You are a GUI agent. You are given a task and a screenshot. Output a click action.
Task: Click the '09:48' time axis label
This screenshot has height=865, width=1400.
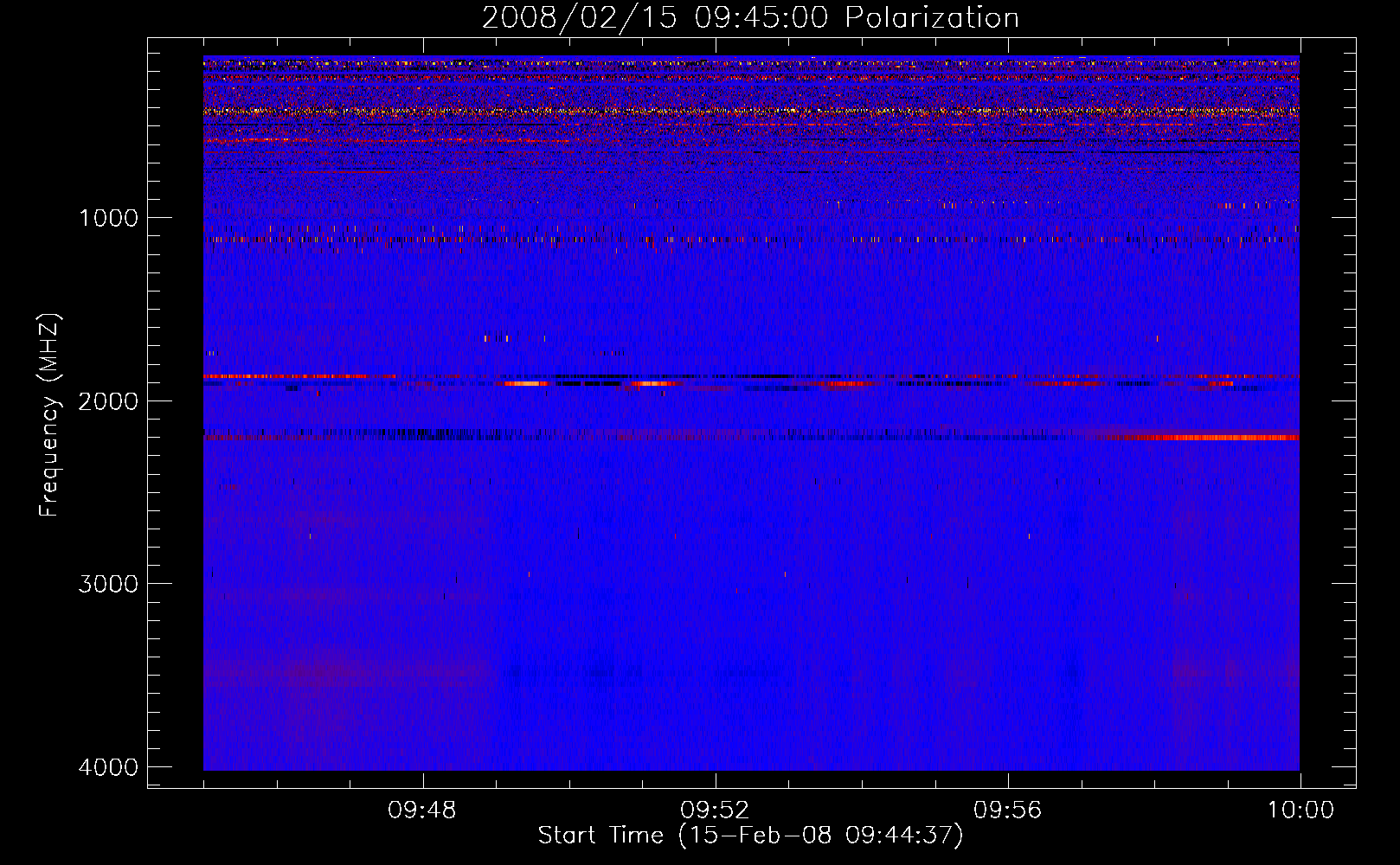(422, 811)
